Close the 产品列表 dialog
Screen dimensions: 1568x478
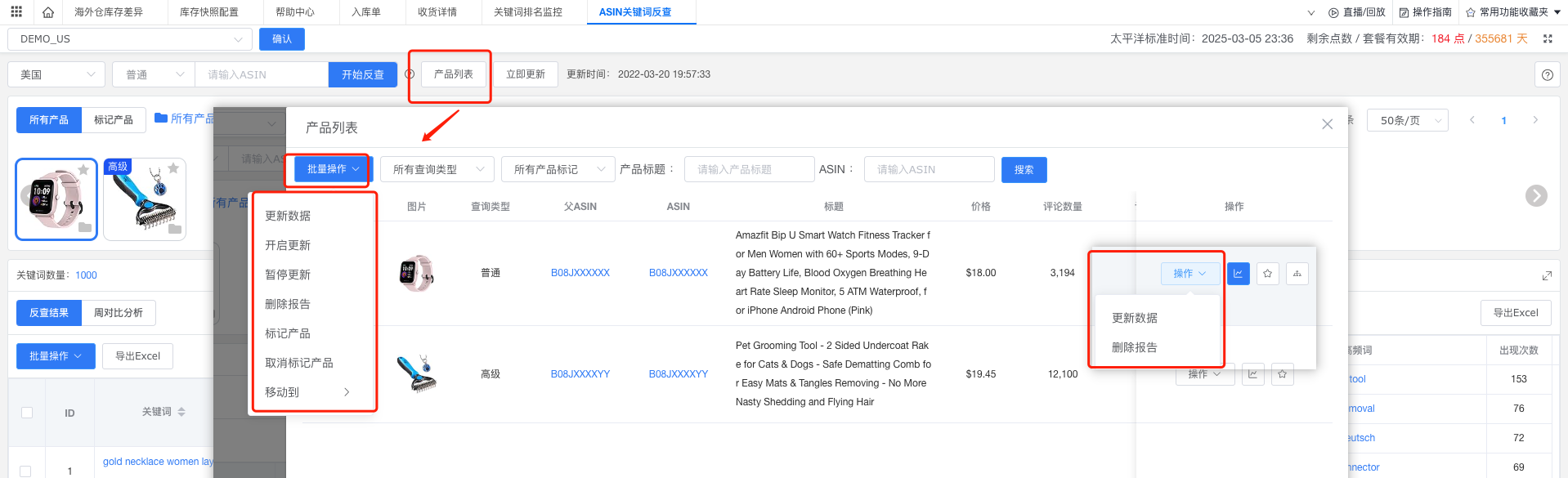click(1327, 124)
